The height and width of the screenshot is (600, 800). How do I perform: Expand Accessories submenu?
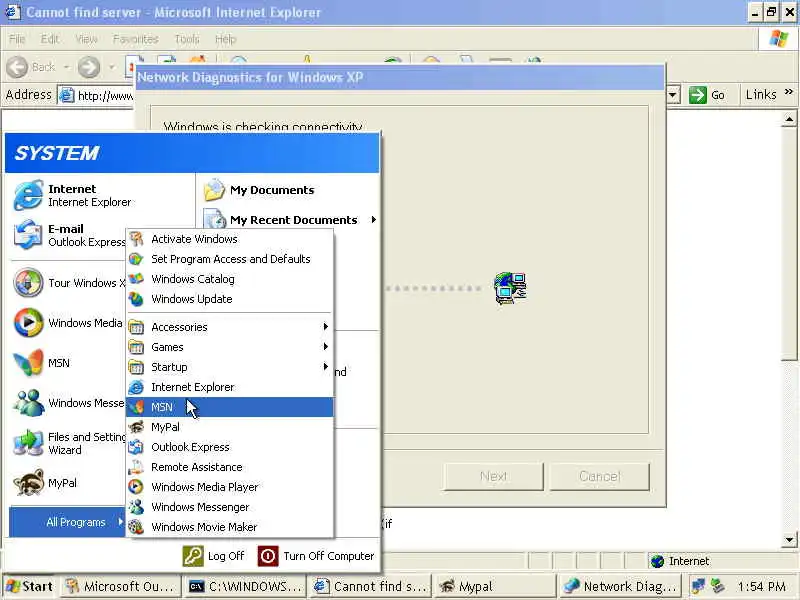tap(230, 327)
